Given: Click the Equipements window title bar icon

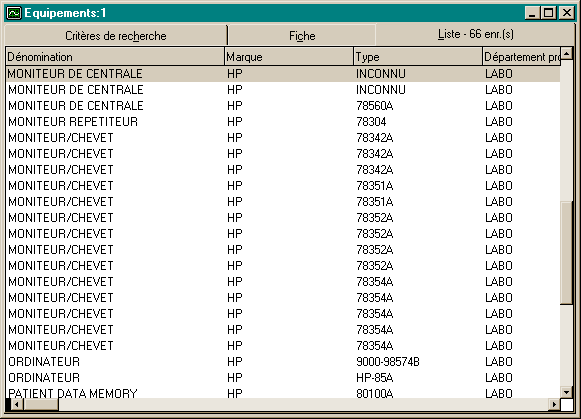Looking at the screenshot, I should 14,13.
